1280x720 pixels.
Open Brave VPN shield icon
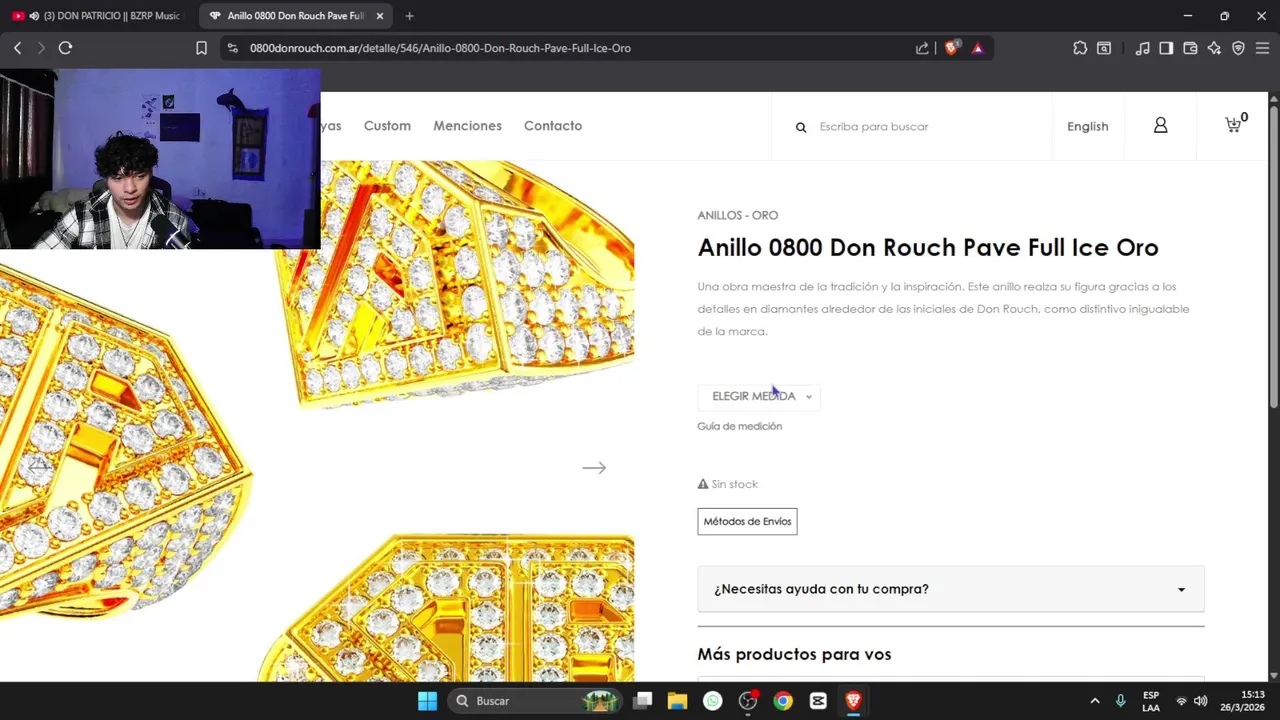tap(1238, 48)
